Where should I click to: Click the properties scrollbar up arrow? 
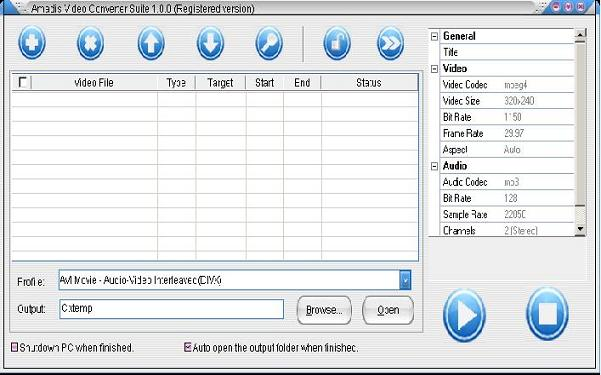pyautogui.click(x=580, y=35)
